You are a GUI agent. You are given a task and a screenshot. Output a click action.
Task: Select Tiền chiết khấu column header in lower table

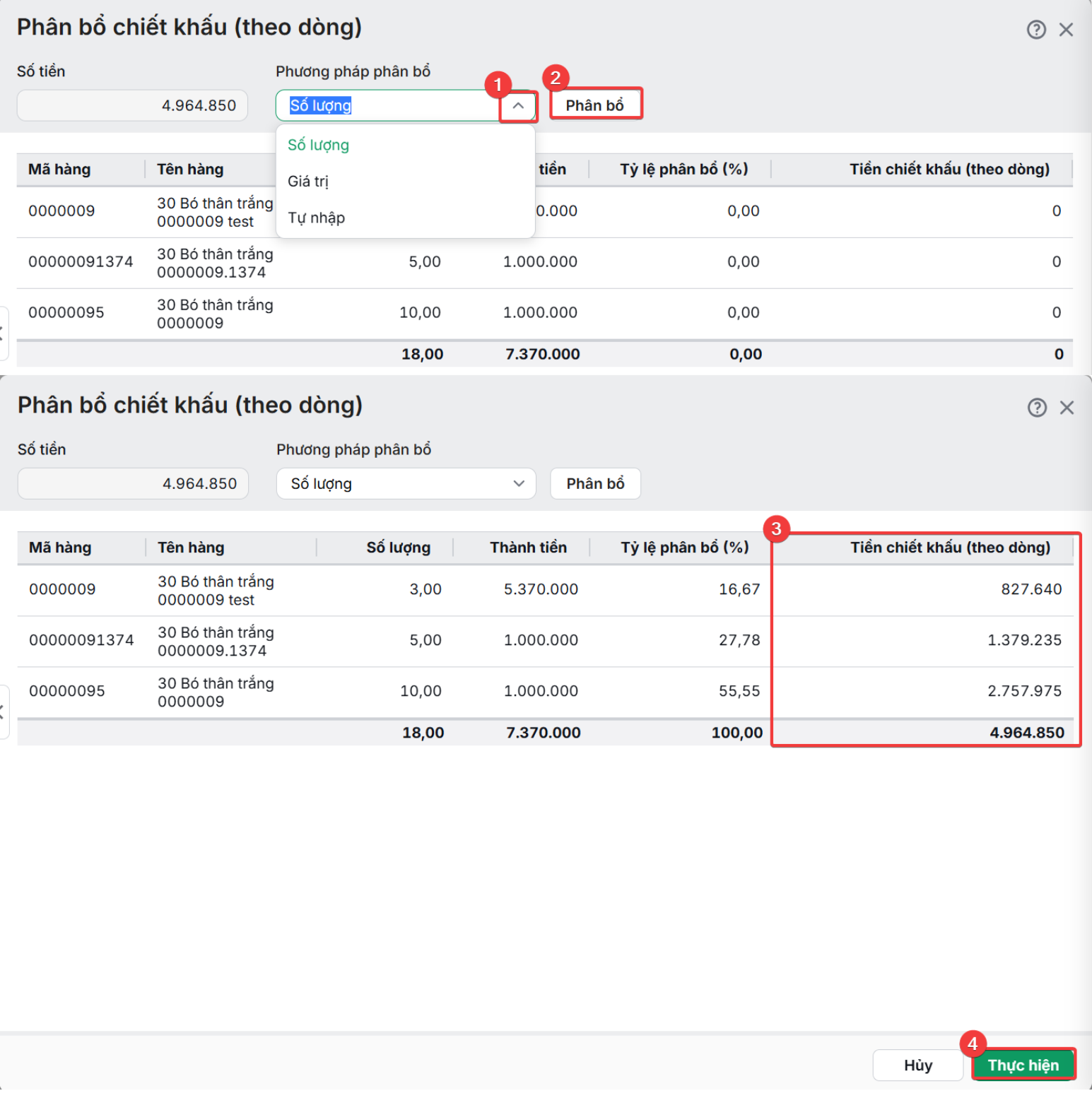(x=950, y=548)
